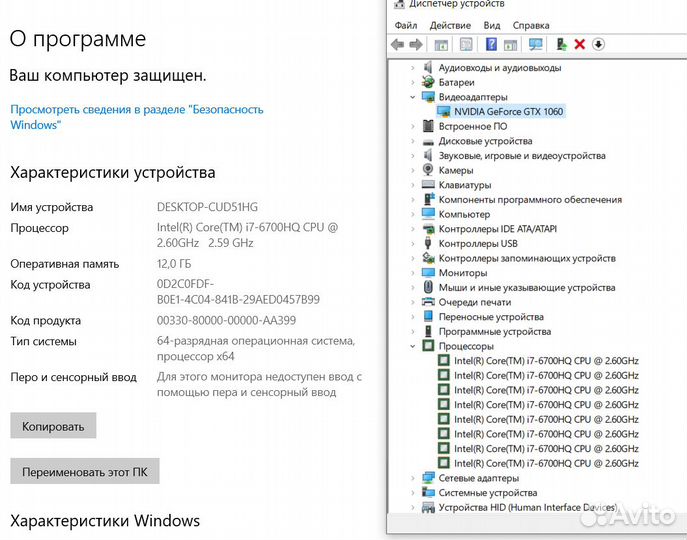Click the Звуковые, игровые speaker icon
This screenshot has height=540, width=687.
[x=428, y=155]
